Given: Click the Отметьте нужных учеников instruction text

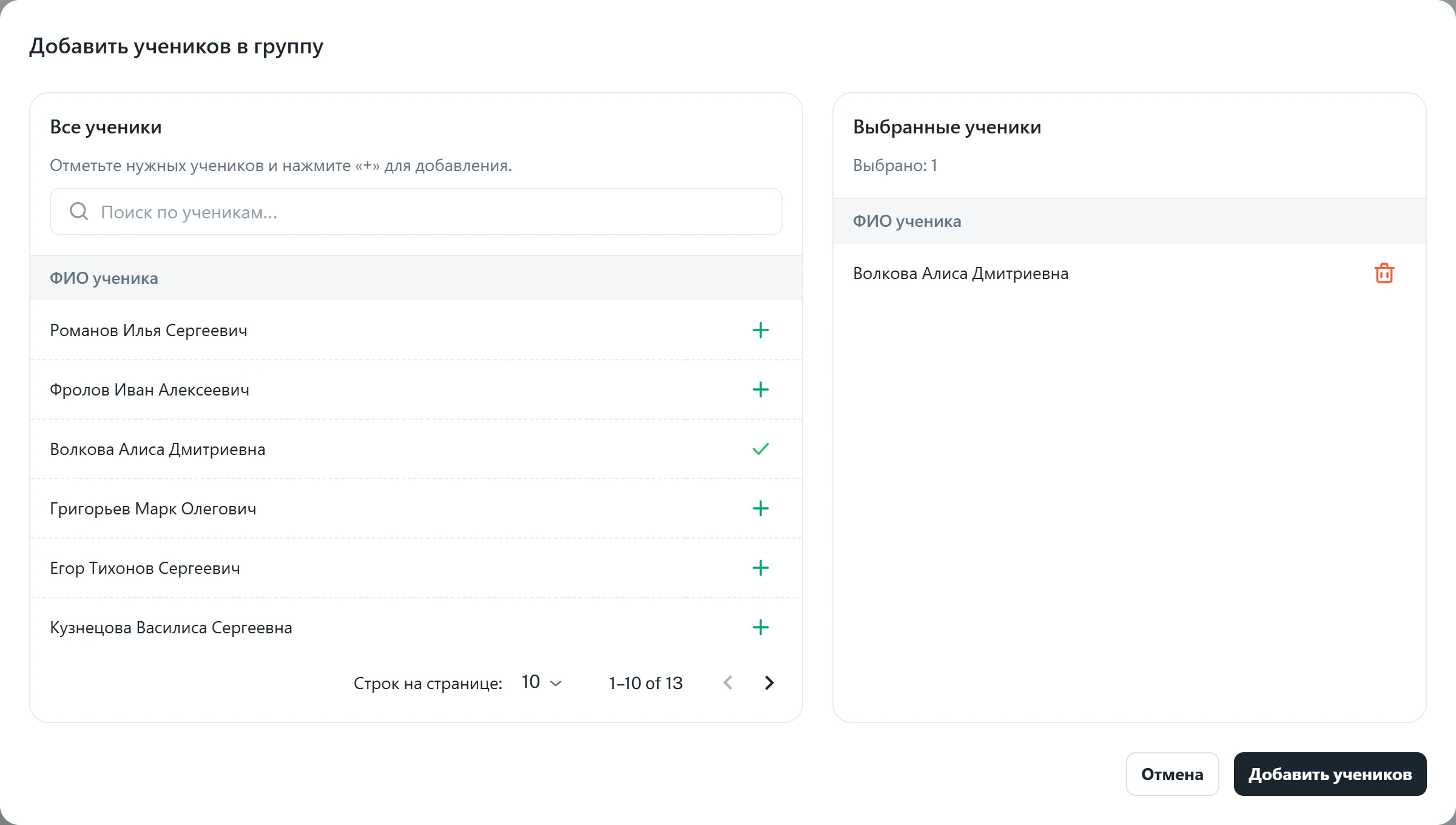Looking at the screenshot, I should pyautogui.click(x=281, y=165).
